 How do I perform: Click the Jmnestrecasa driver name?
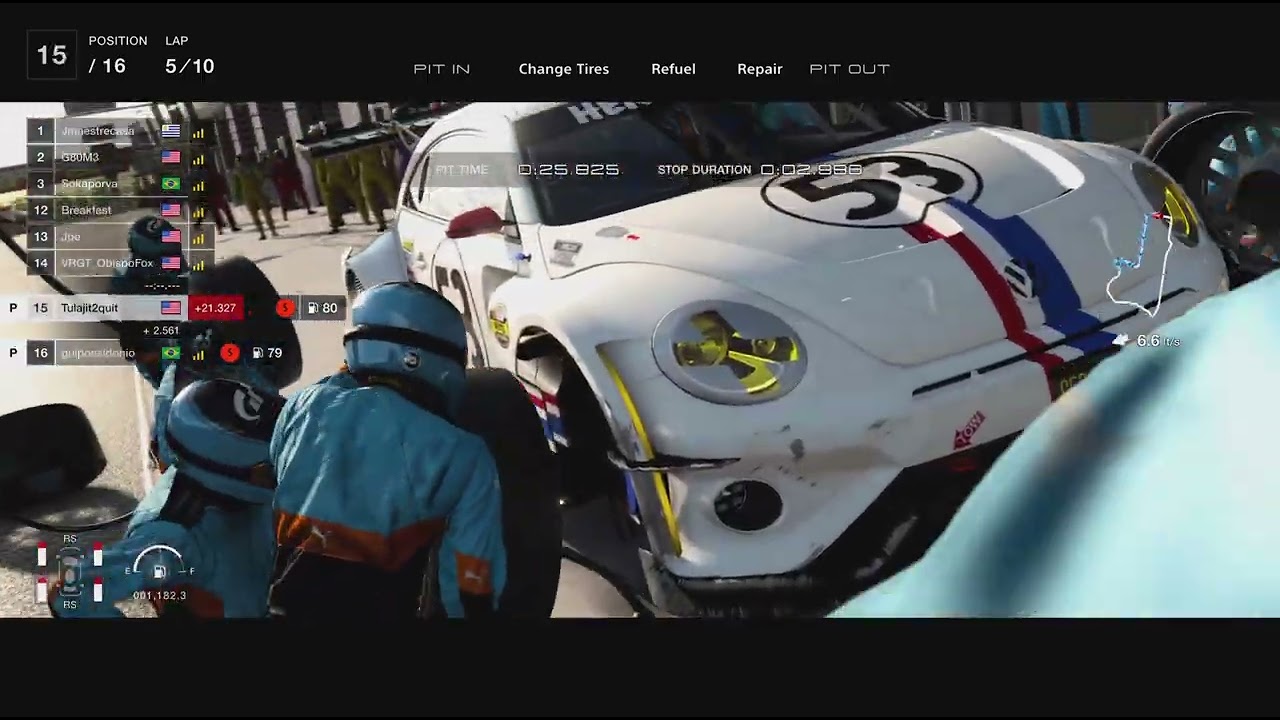98,131
